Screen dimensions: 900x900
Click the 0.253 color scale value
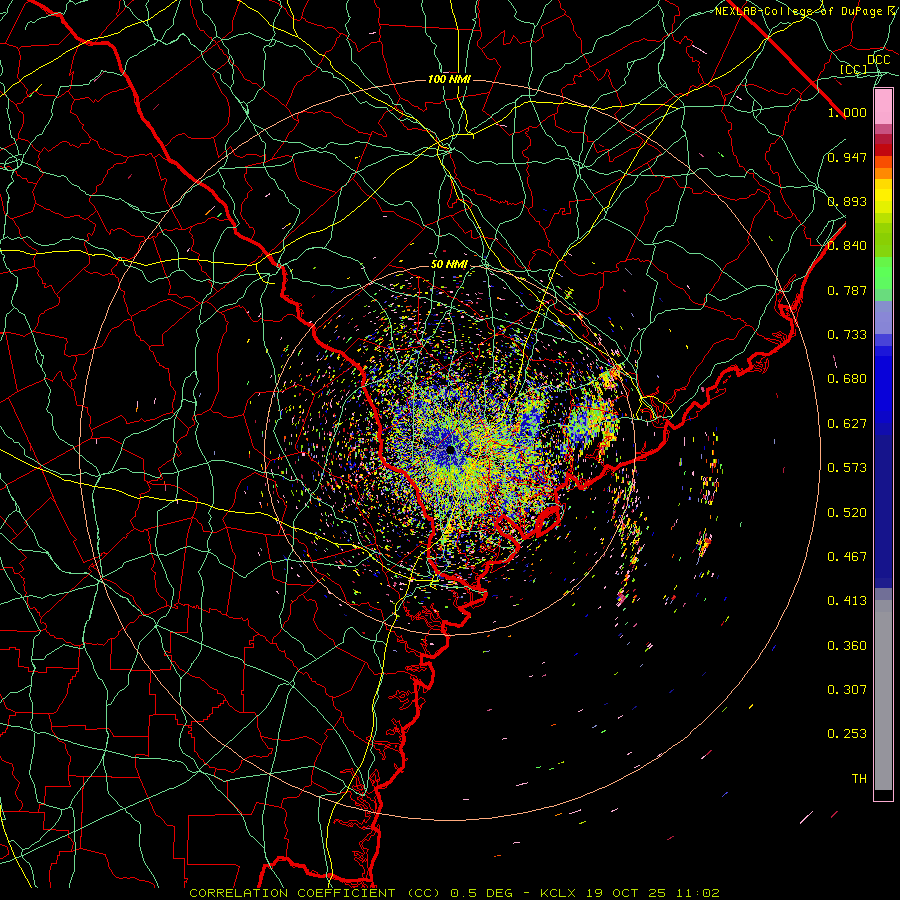(847, 734)
